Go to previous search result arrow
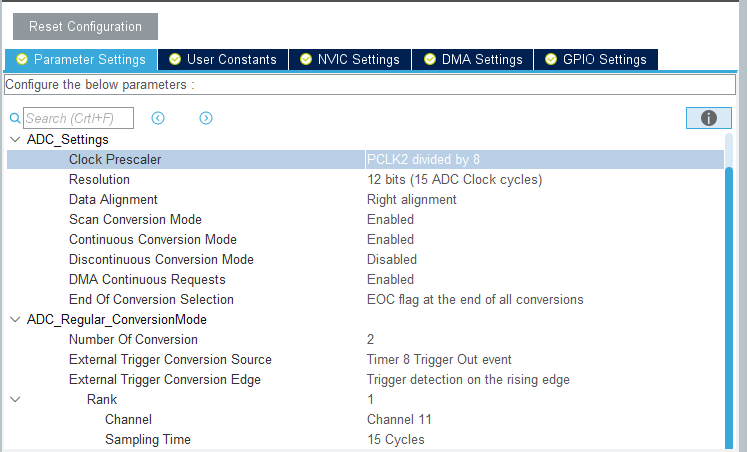Viewport: 748px width, 452px height. pos(158,118)
